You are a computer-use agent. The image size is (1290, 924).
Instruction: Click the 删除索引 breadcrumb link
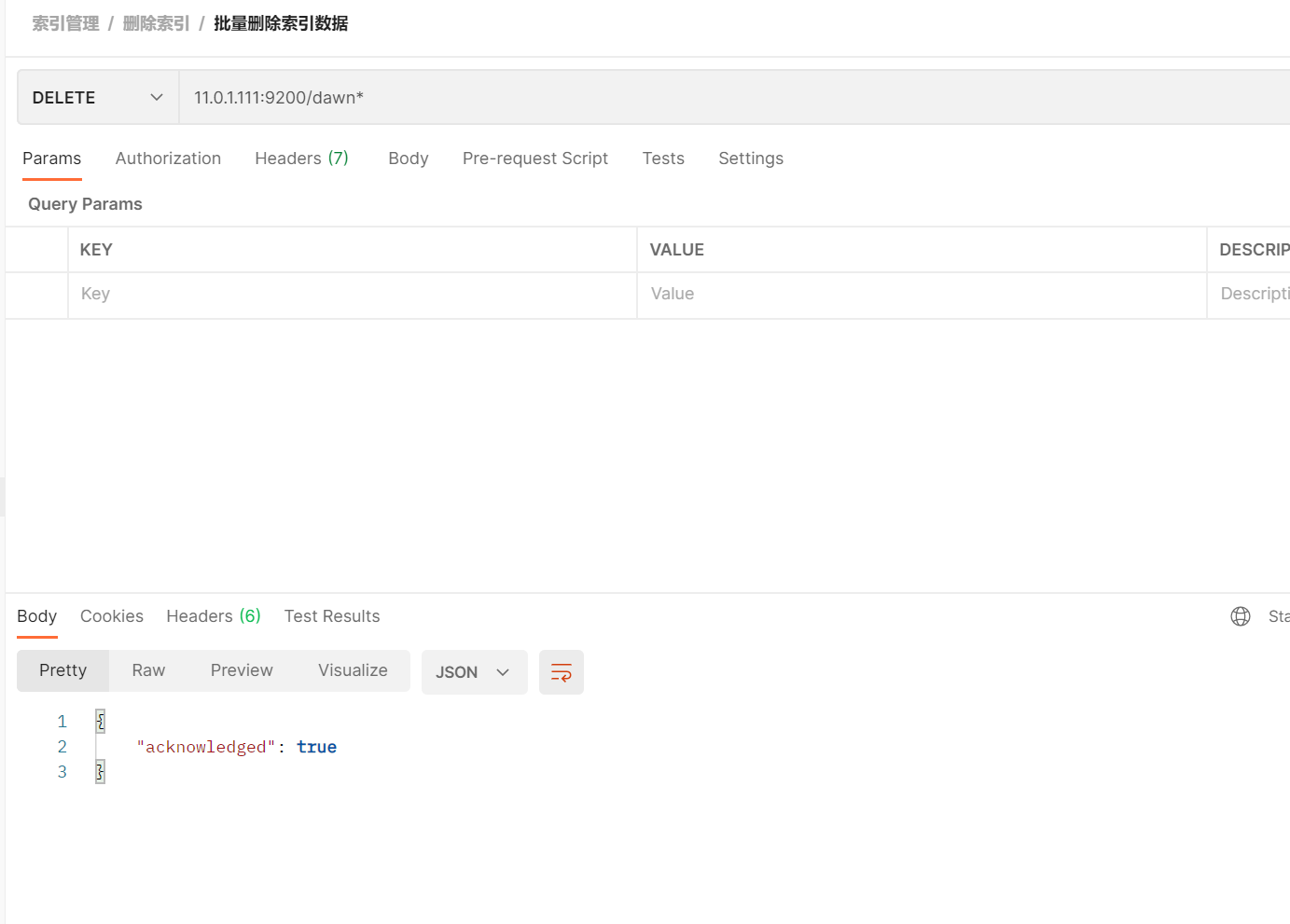tap(156, 23)
